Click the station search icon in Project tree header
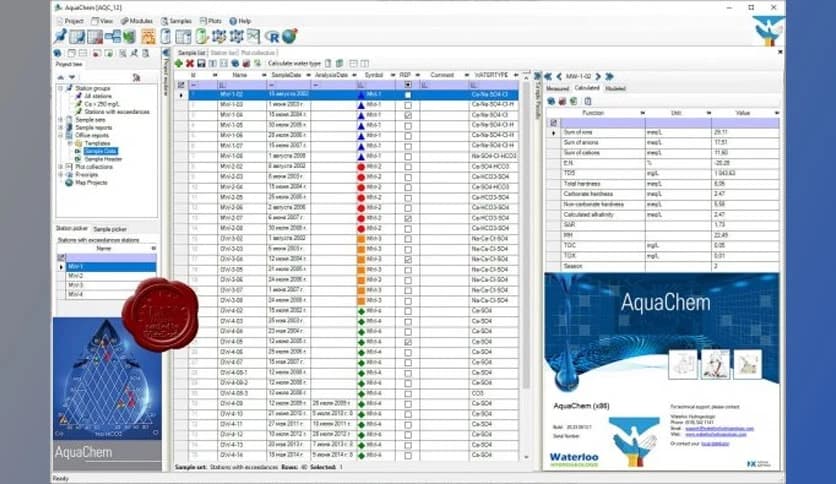The height and width of the screenshot is (484, 836). point(136,78)
